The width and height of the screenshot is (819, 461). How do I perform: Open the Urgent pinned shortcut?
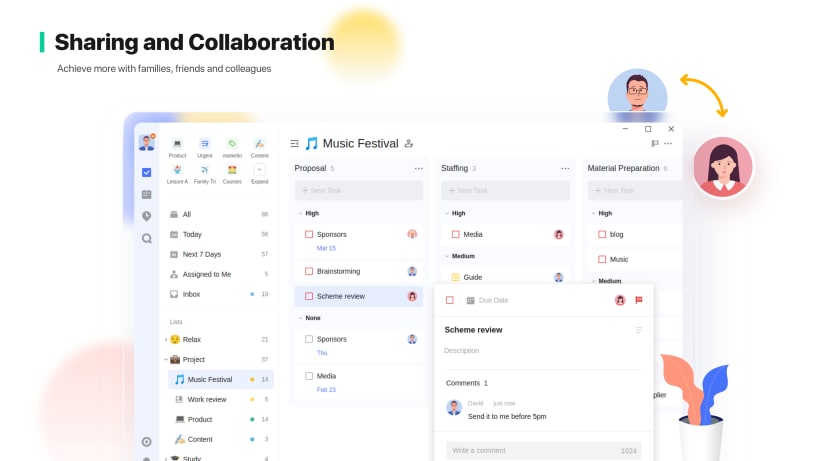[x=205, y=148]
